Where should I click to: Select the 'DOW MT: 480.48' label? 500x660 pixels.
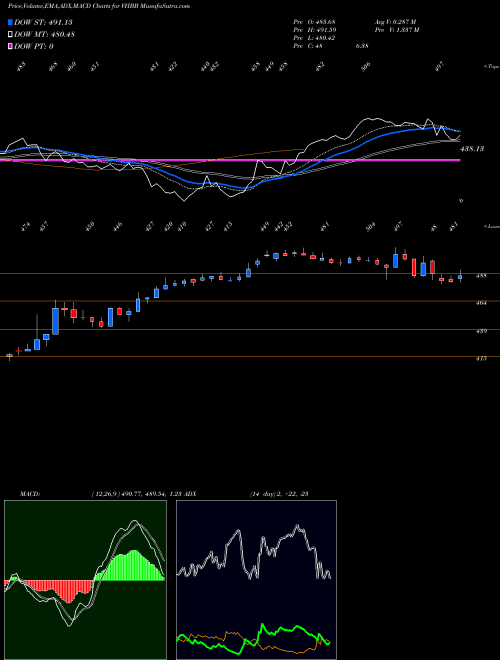point(45,34)
